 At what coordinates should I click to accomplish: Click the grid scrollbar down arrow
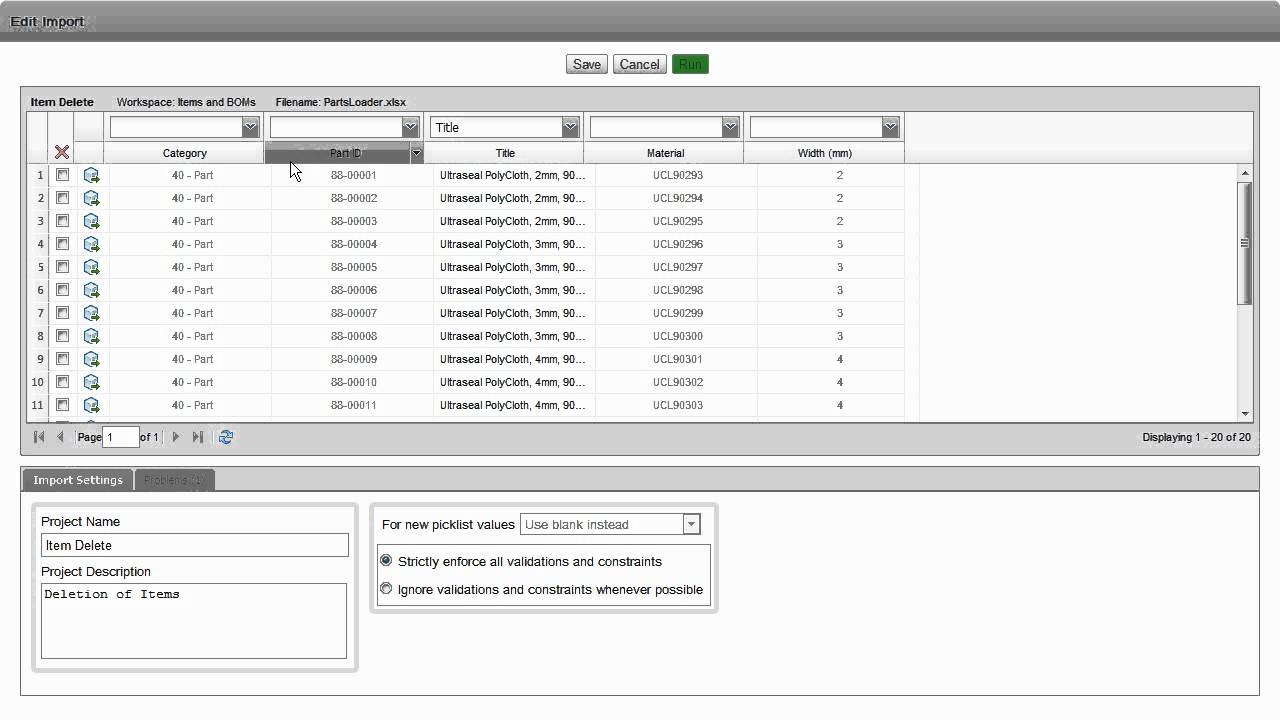(1245, 414)
